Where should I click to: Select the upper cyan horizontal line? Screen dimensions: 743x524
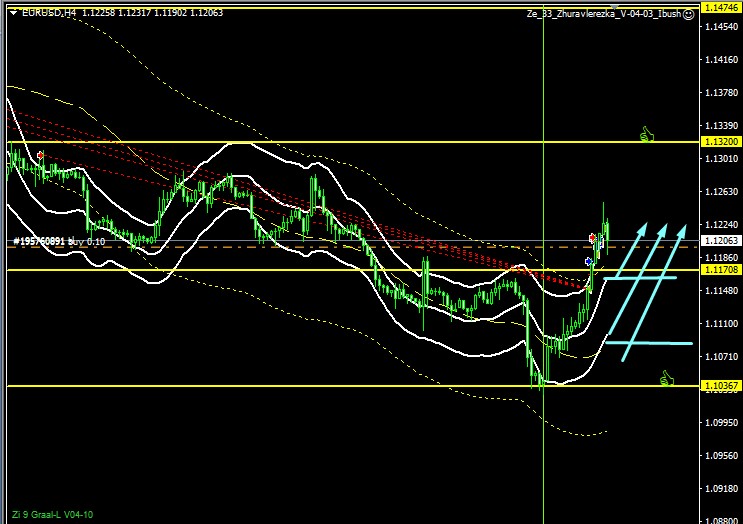point(640,277)
